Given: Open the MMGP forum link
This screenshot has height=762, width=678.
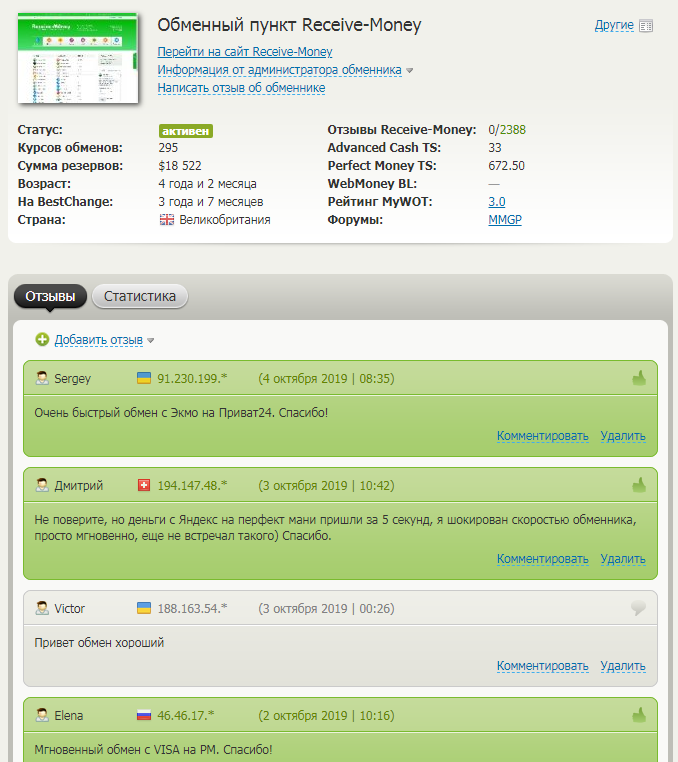Looking at the screenshot, I should pyautogui.click(x=505, y=220).
